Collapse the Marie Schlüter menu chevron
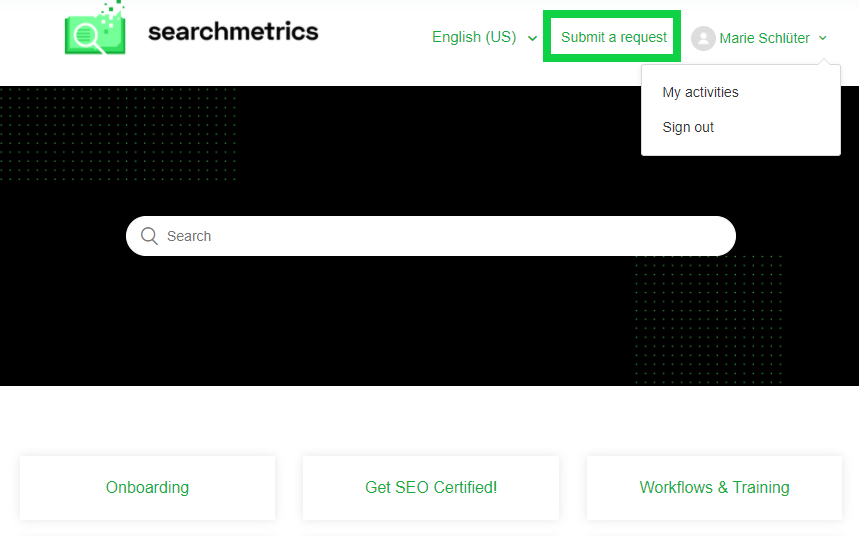The height and width of the screenshot is (536, 859). tap(823, 38)
